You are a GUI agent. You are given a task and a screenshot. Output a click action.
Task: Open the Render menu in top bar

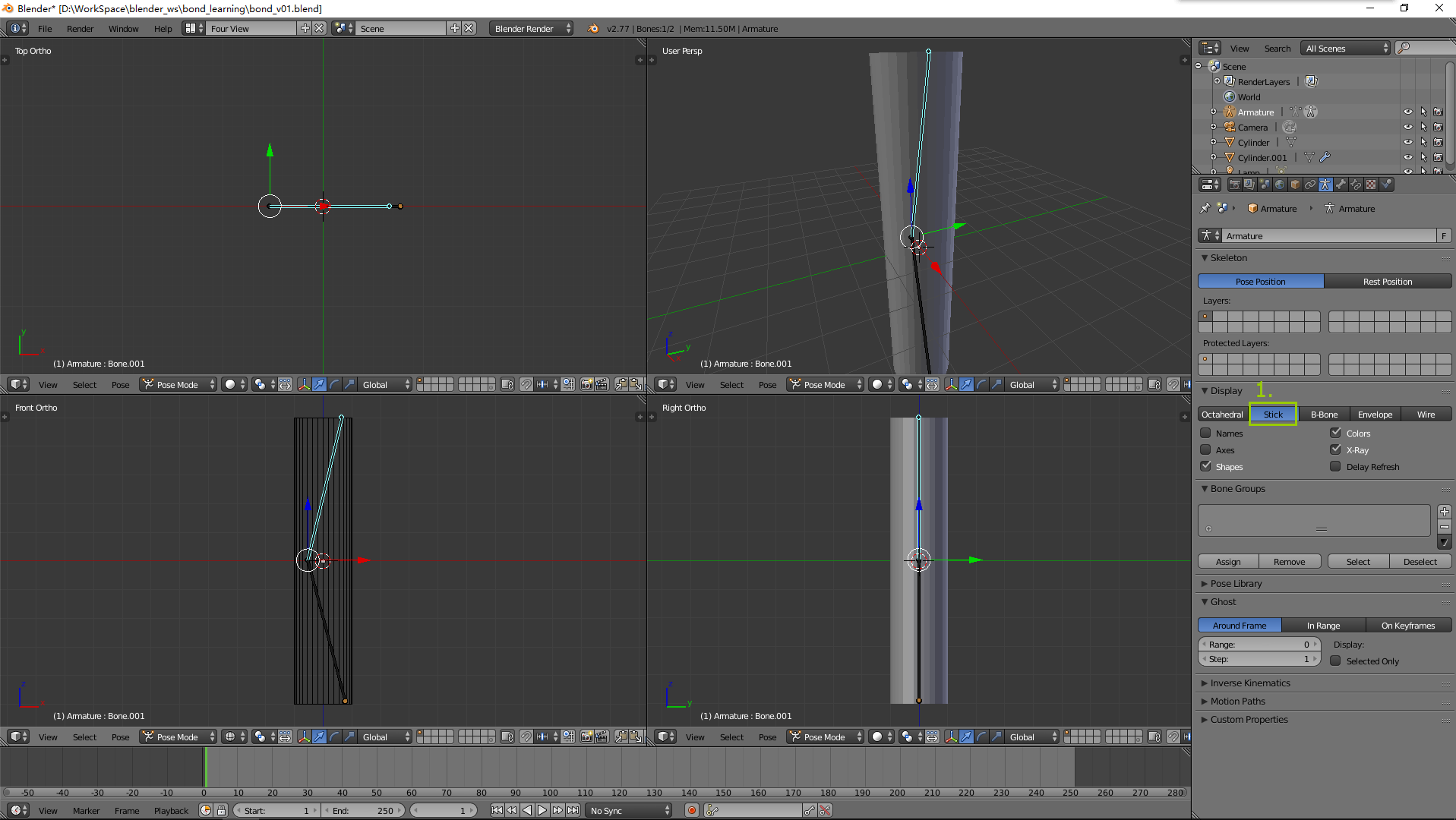[x=80, y=28]
